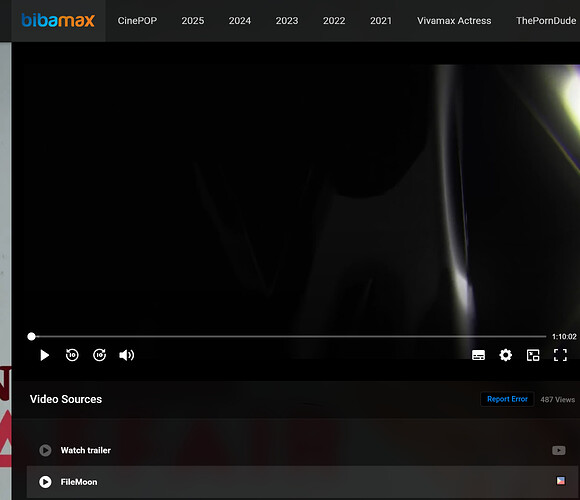This screenshot has width=580, height=500.
Task: Open the 2023 category
Action: 287,21
